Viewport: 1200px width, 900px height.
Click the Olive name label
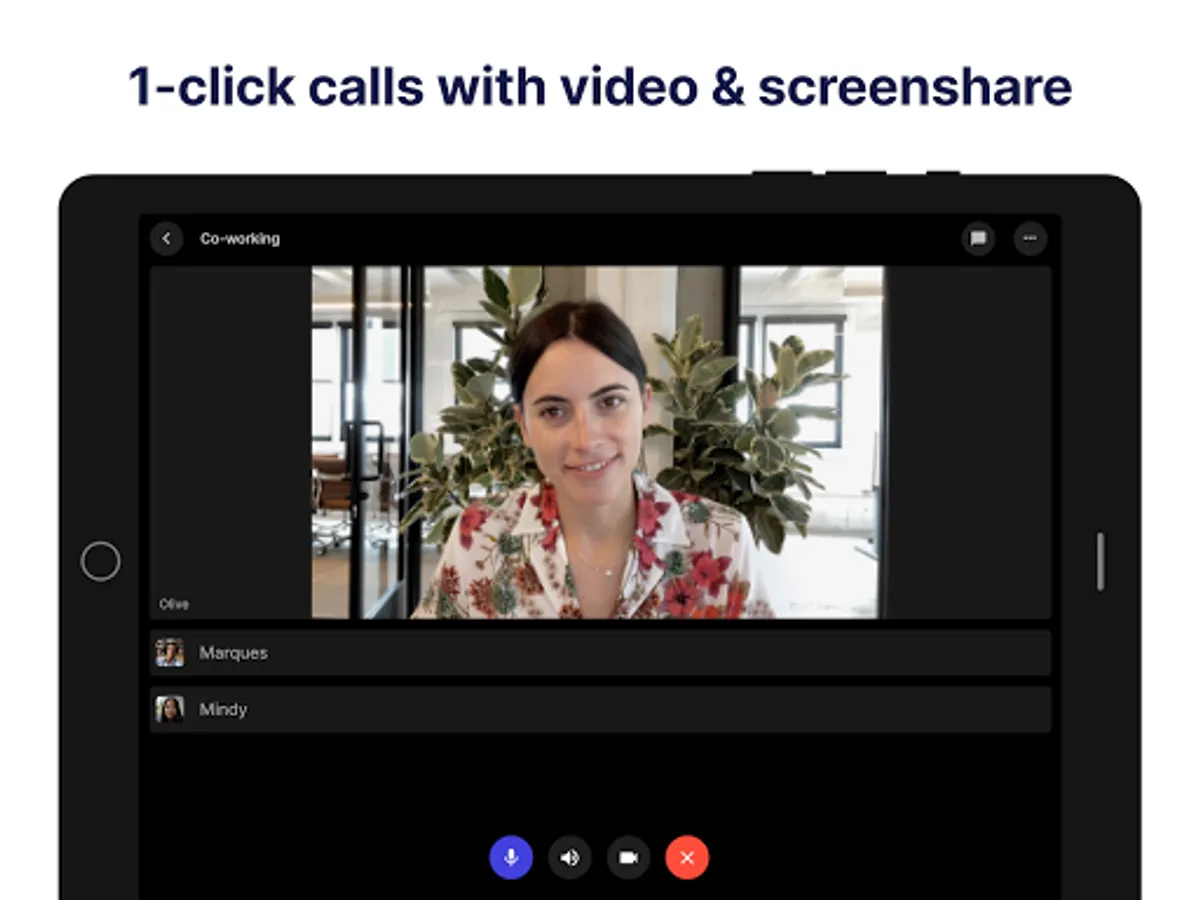tap(173, 603)
